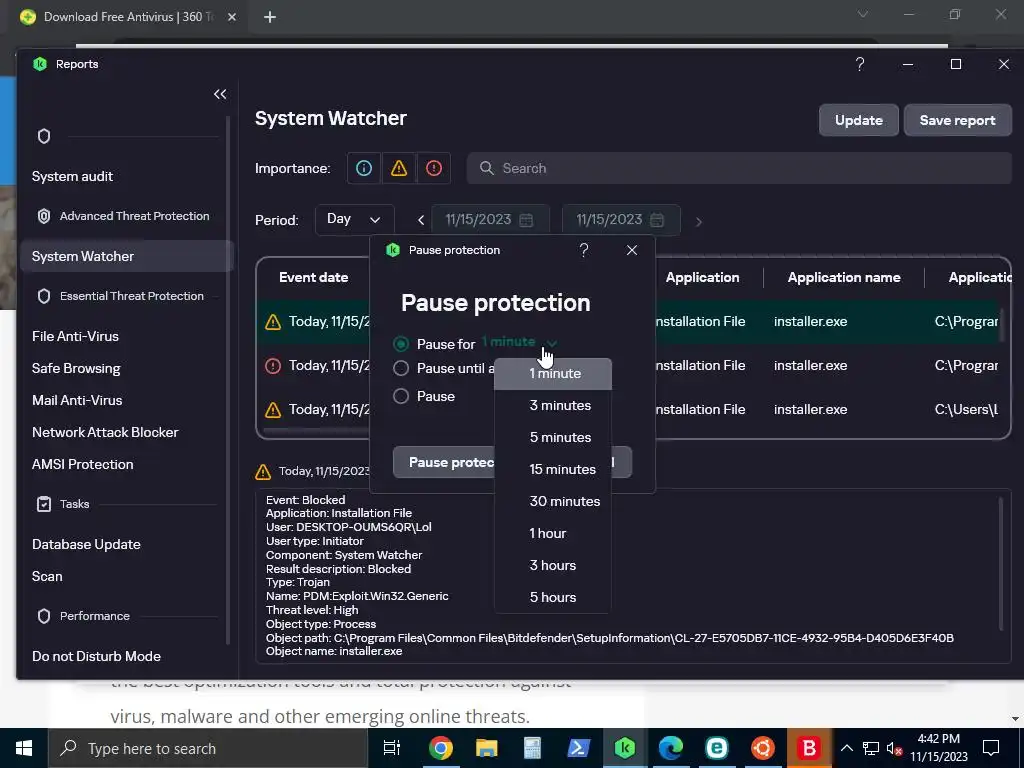1024x768 pixels.
Task: Close the Pause protection dialog
Action: coord(632,250)
